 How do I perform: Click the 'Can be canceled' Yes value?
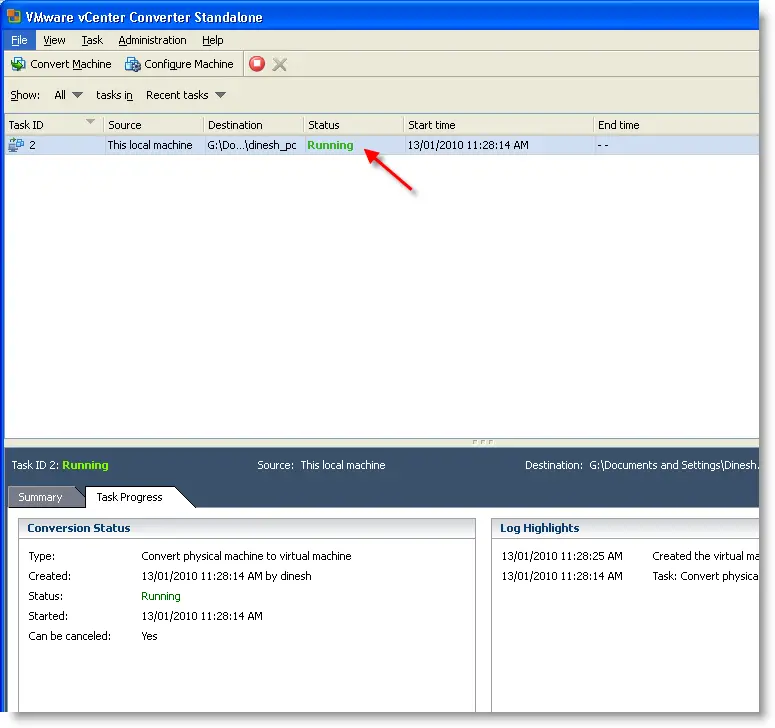pos(149,636)
